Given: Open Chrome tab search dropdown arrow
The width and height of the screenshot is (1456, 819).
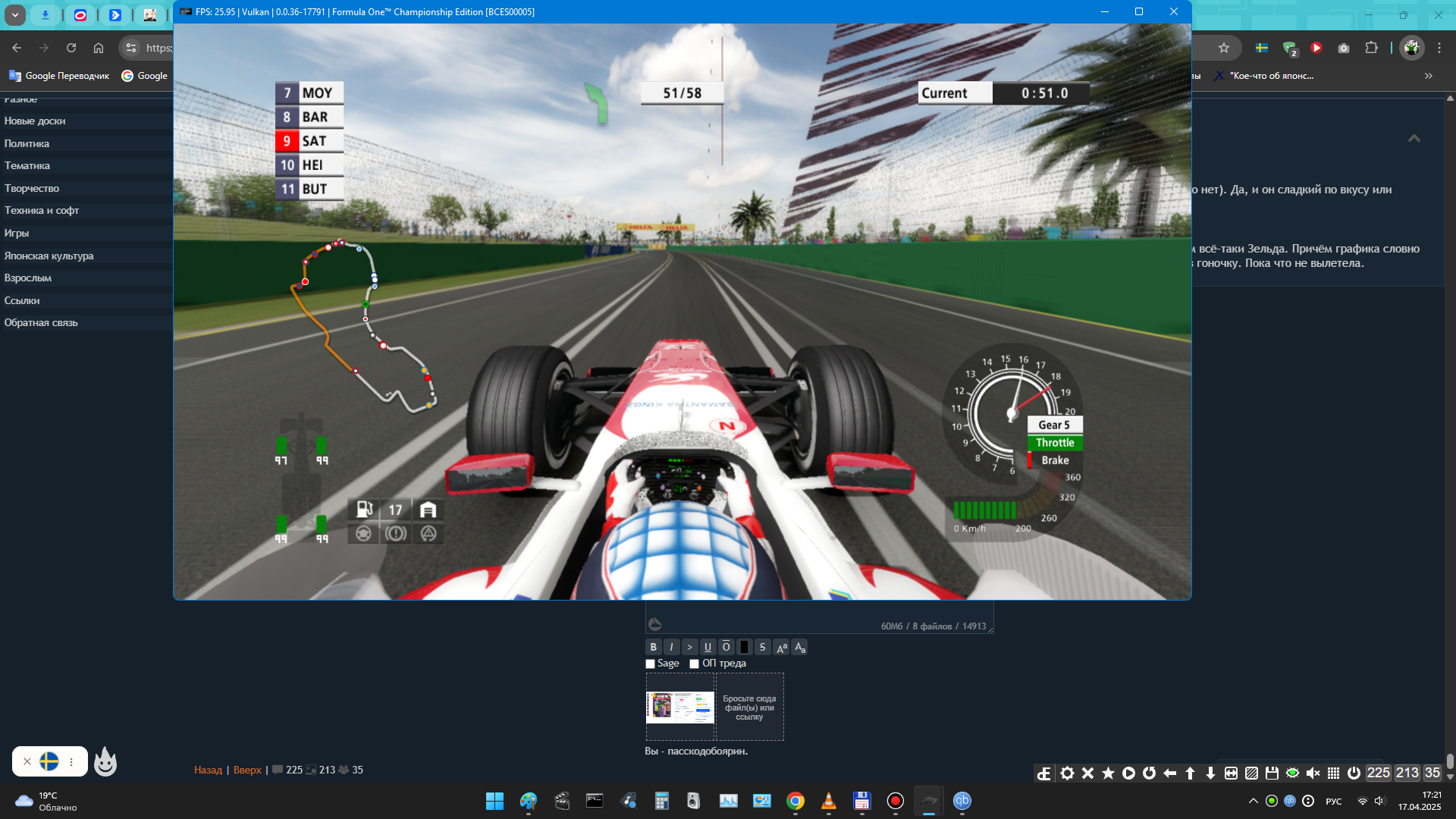Looking at the screenshot, I should click(x=15, y=14).
